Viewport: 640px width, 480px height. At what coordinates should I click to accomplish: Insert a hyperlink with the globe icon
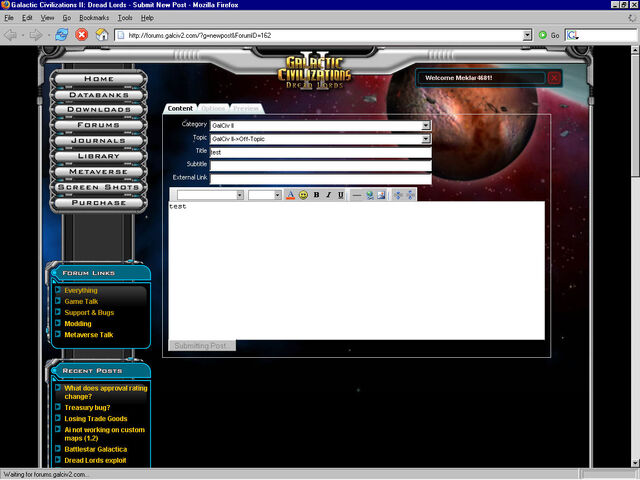[370, 195]
